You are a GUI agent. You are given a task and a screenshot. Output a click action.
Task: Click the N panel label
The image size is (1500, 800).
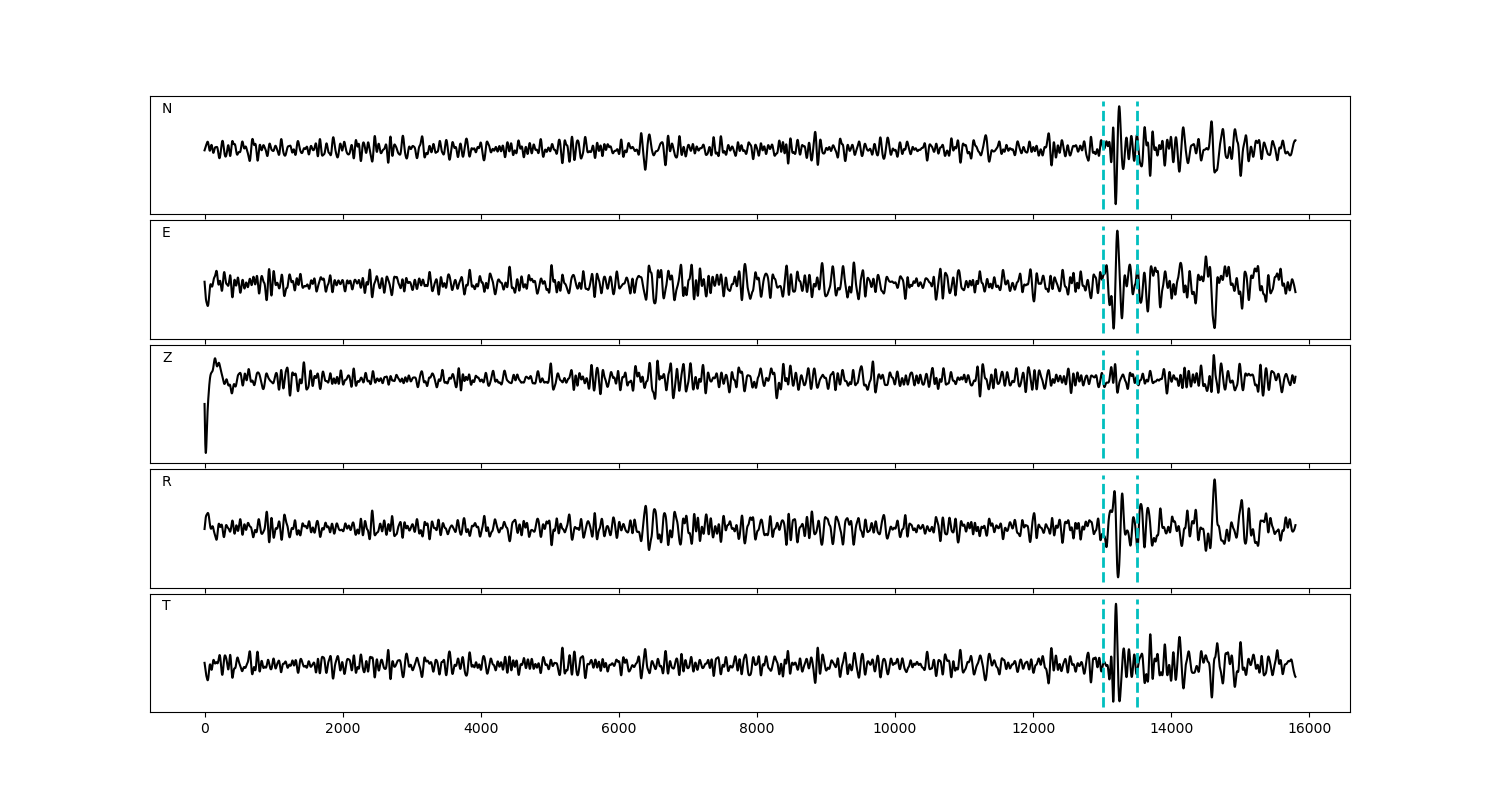[x=167, y=109]
